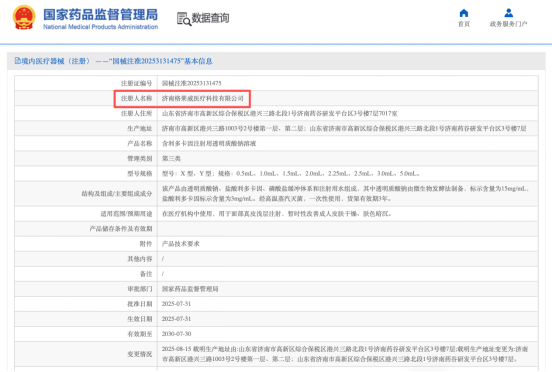This screenshot has height=372, width=552.
Task: Click the 其他内容 label cell
Action: (x=86, y=259)
